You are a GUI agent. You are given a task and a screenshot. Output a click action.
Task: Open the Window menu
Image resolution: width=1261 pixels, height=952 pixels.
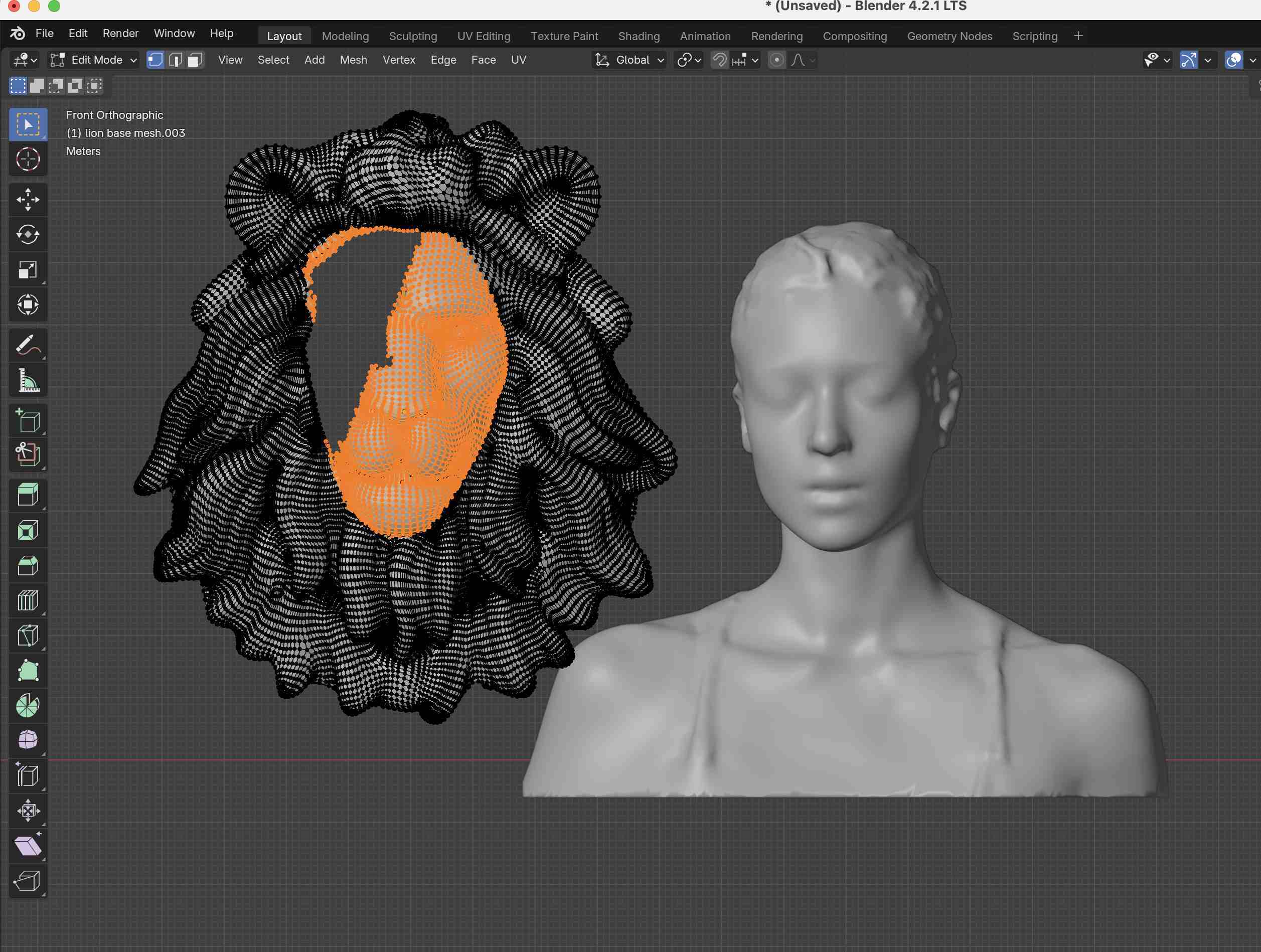click(x=174, y=34)
